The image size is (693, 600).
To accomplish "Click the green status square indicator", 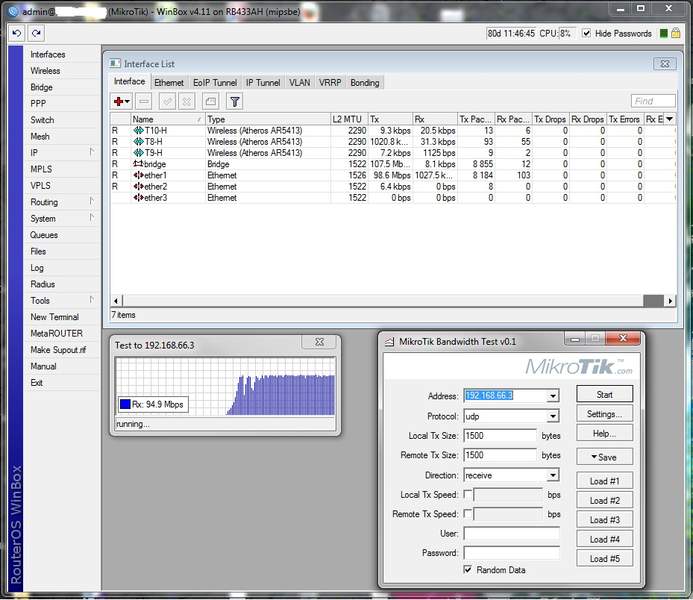I will pos(663,33).
